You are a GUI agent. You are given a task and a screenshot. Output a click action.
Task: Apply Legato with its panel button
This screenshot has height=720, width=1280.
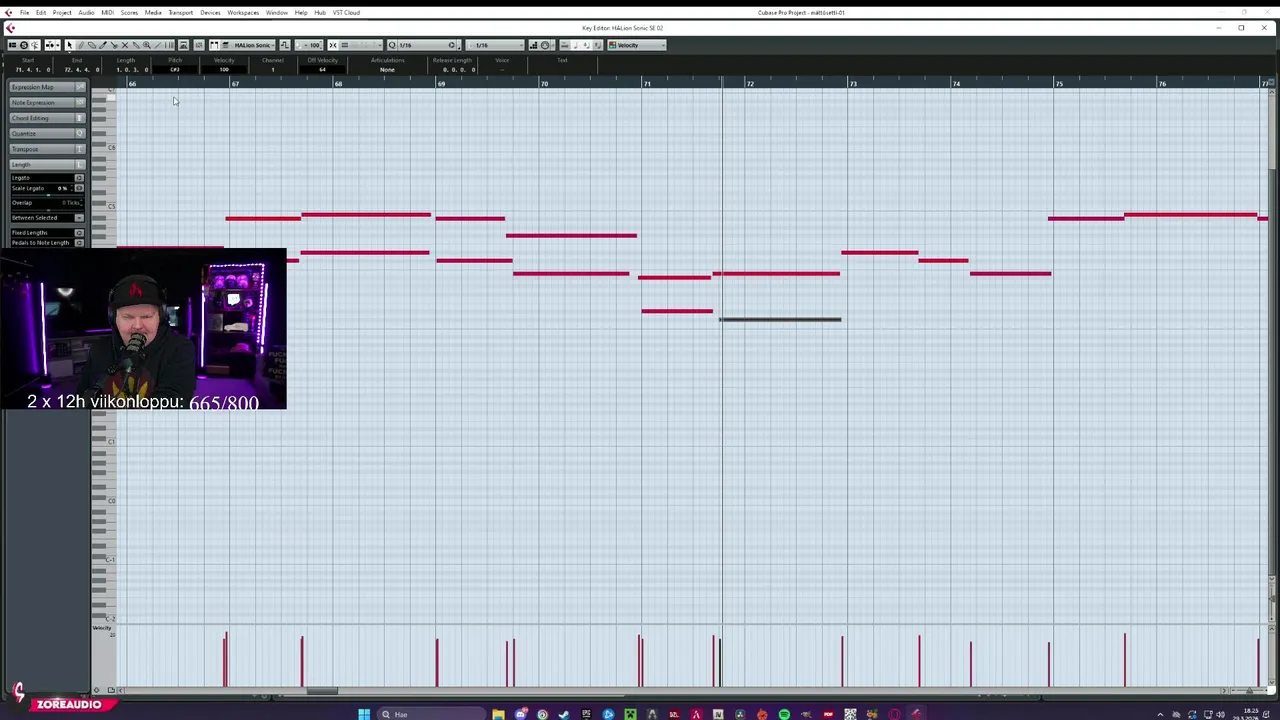[x=79, y=178]
